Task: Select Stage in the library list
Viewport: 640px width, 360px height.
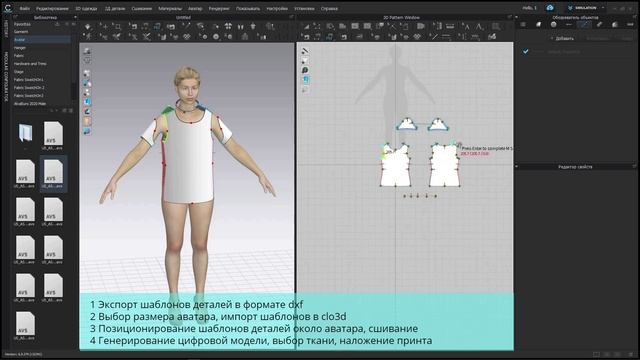Action: click(19, 72)
